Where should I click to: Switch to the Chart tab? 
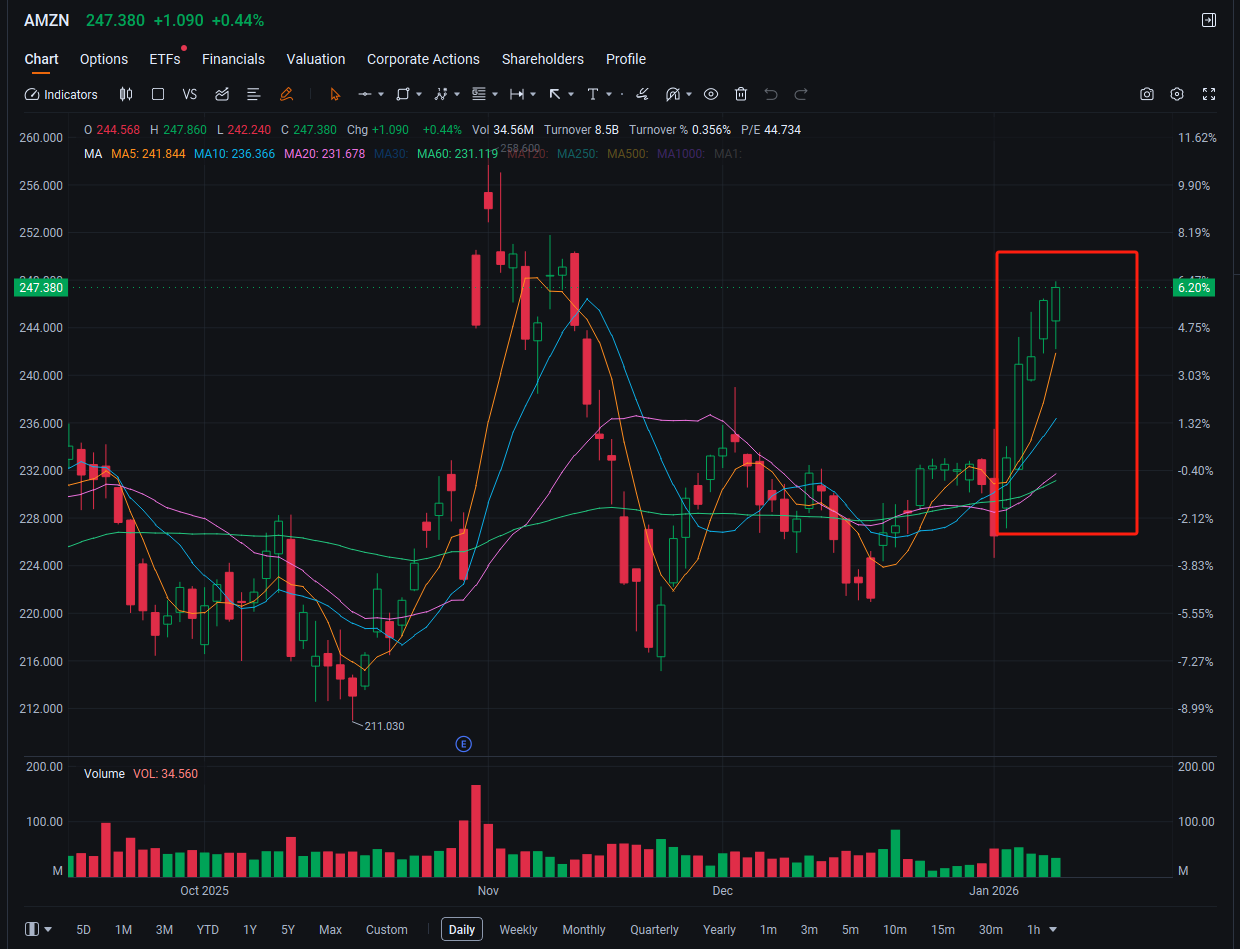point(41,59)
